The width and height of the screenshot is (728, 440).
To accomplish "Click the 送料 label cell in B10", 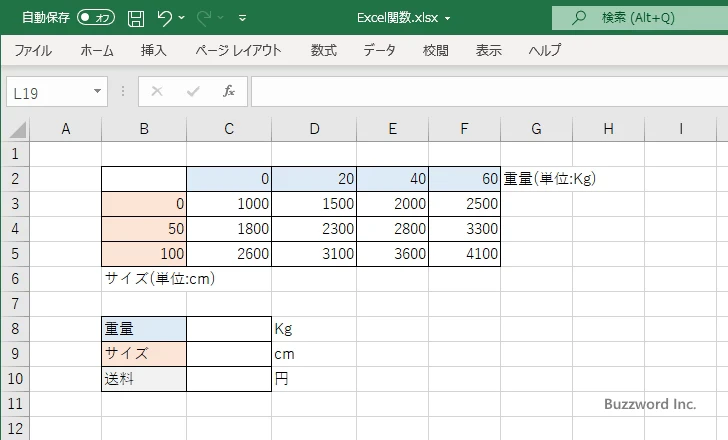I will 144,379.
